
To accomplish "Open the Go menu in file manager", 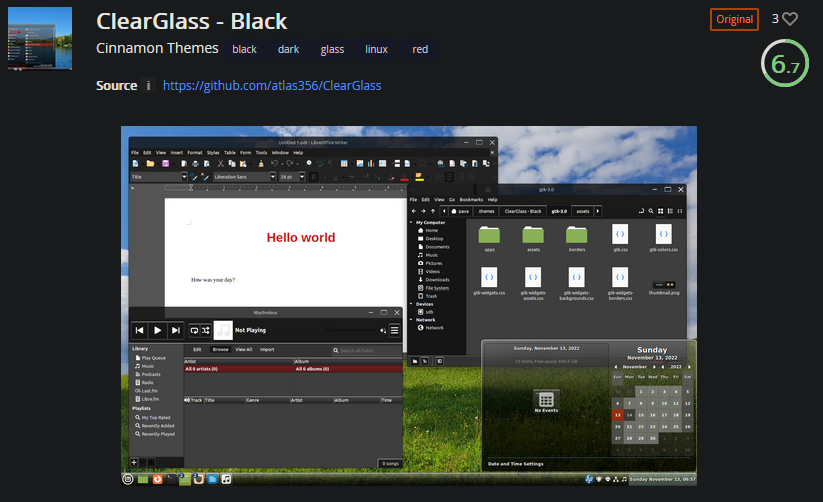I will point(452,200).
